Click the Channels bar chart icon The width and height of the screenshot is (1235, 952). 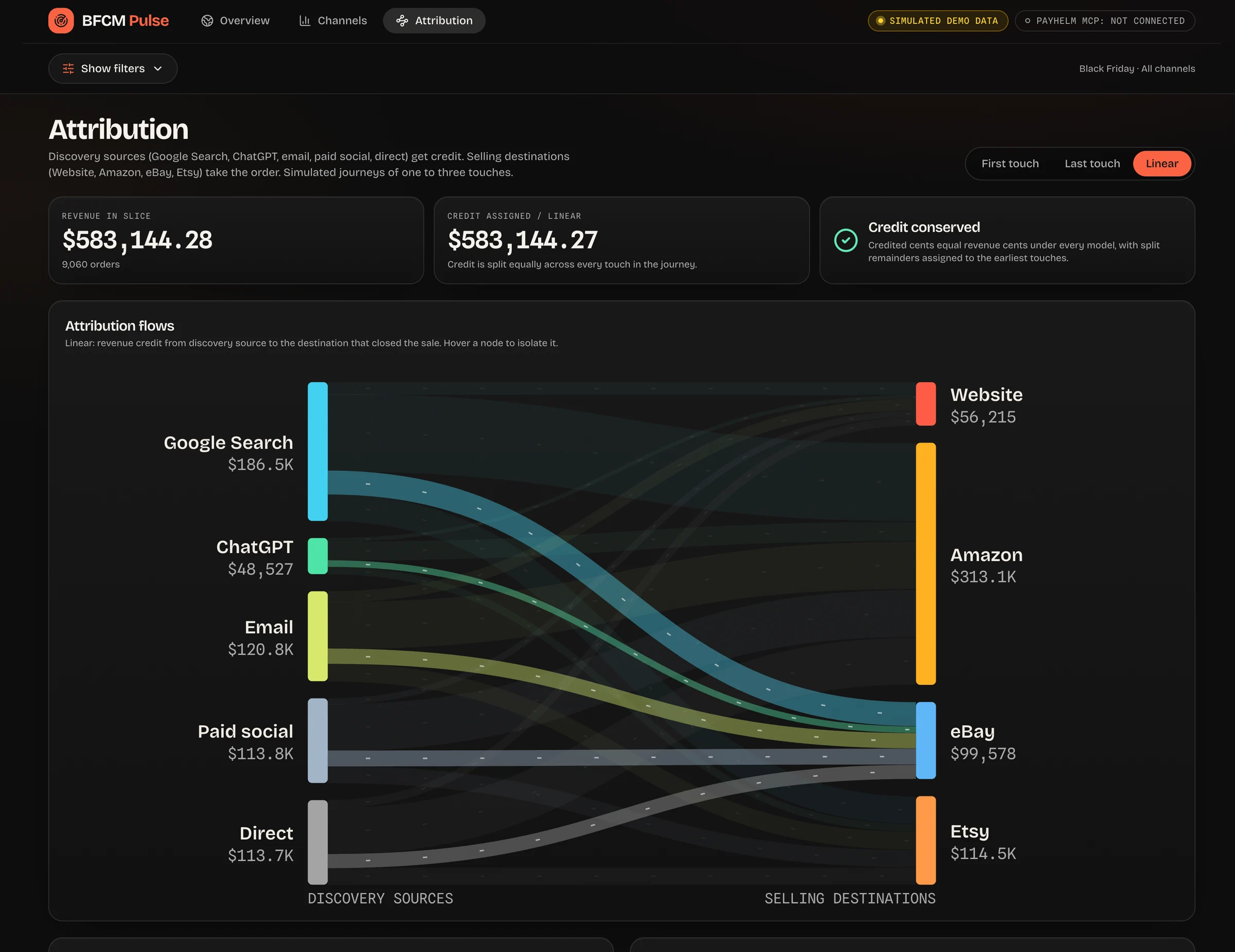[x=305, y=21]
